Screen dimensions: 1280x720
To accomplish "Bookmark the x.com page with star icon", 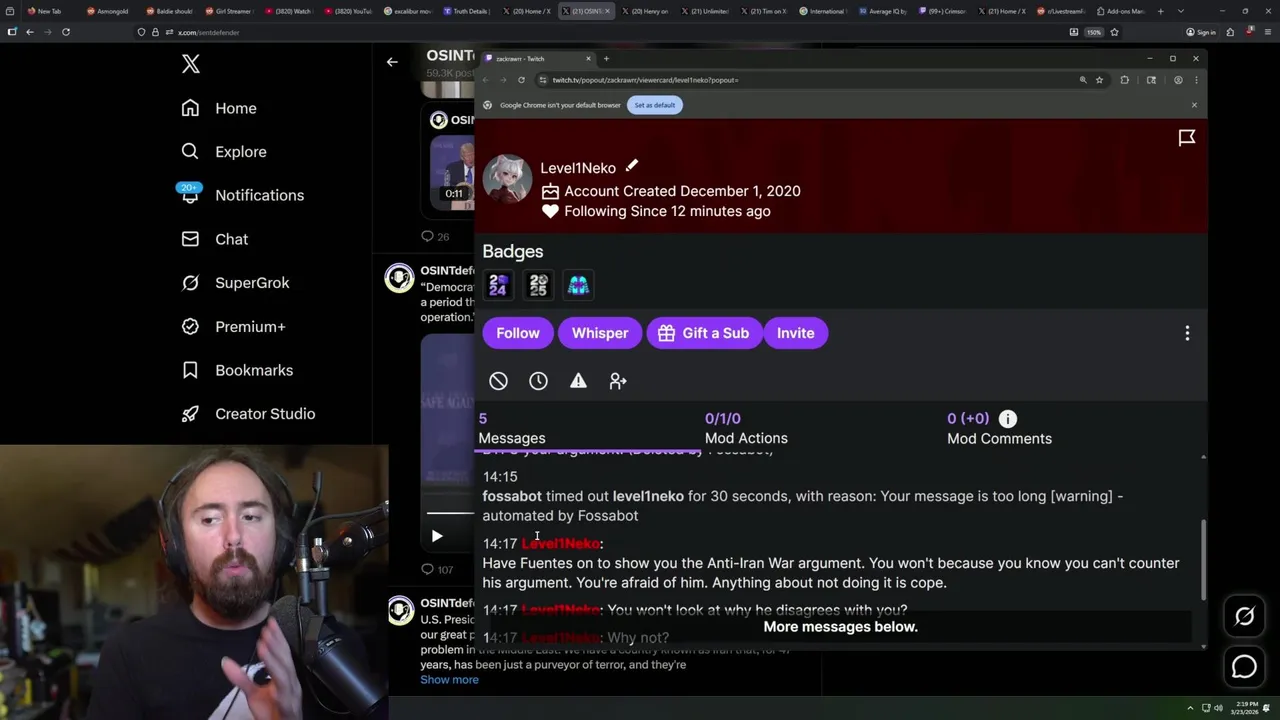I will [1114, 32].
